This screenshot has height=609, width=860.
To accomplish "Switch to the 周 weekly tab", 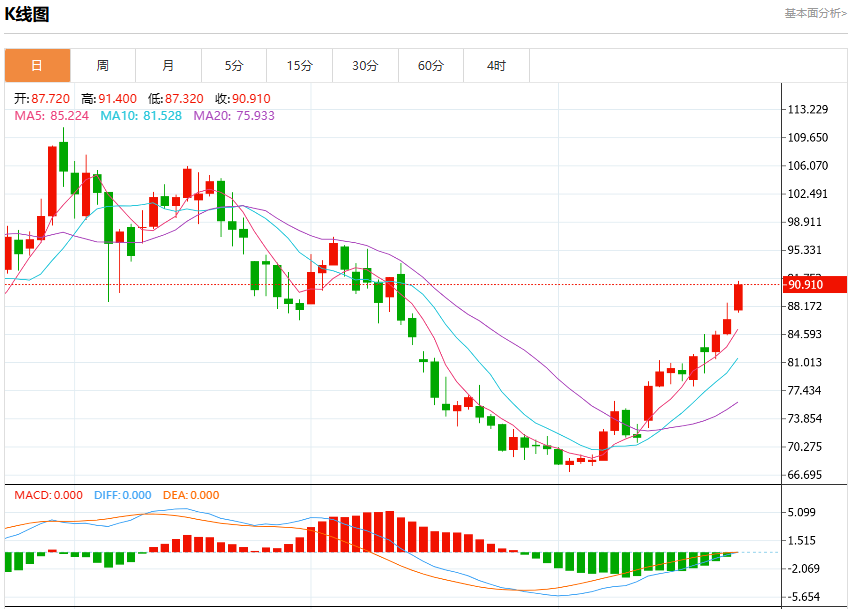I will point(103,65).
